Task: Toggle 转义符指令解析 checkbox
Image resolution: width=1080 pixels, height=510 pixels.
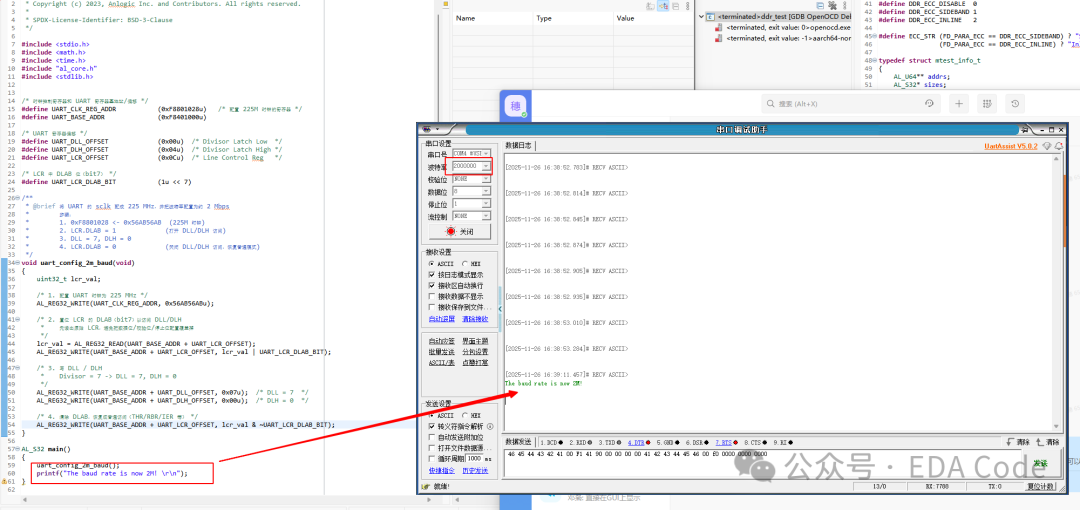Action: (432, 427)
